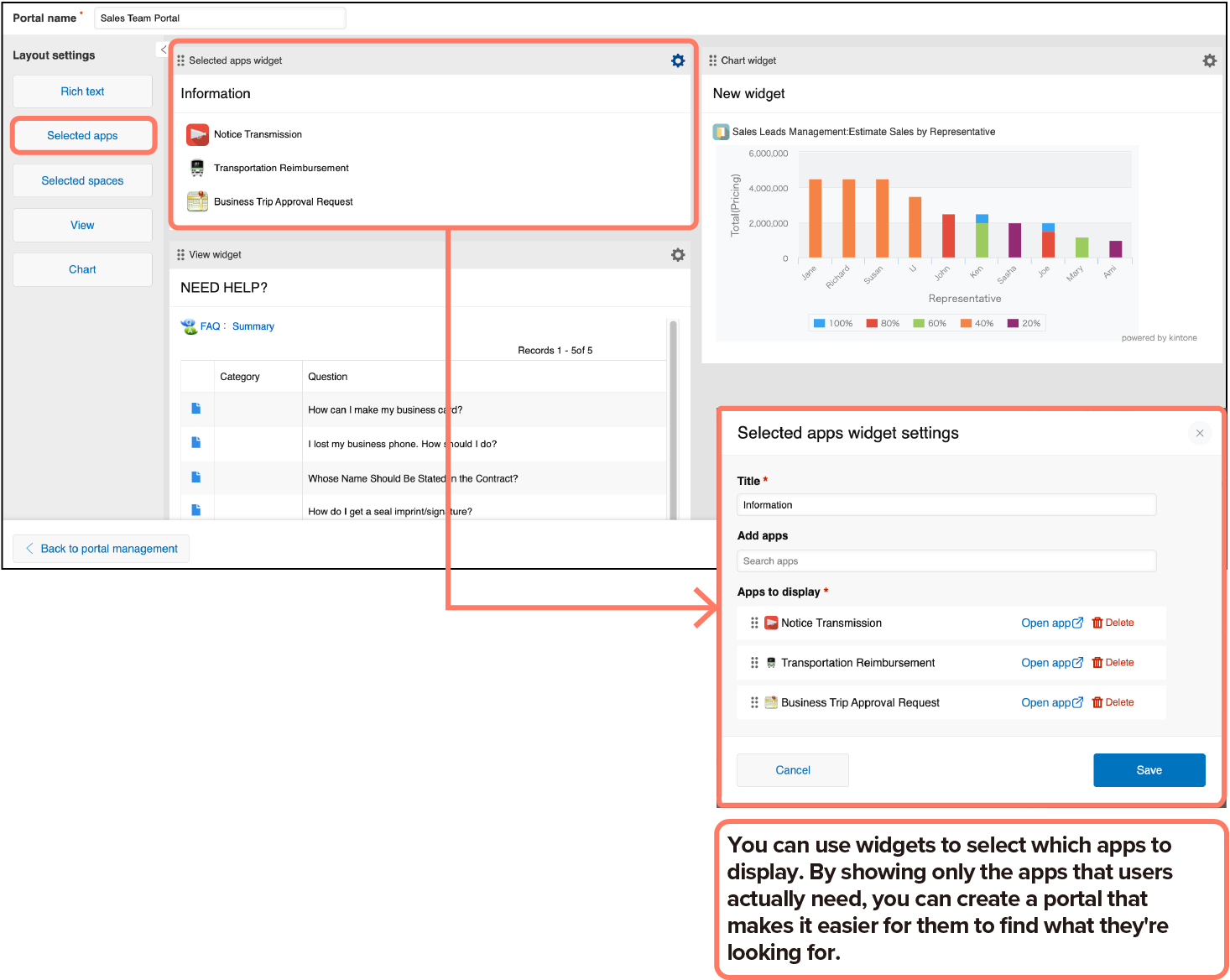Go back to portal management
The height and width of the screenshot is (980, 1230).
coord(102,549)
